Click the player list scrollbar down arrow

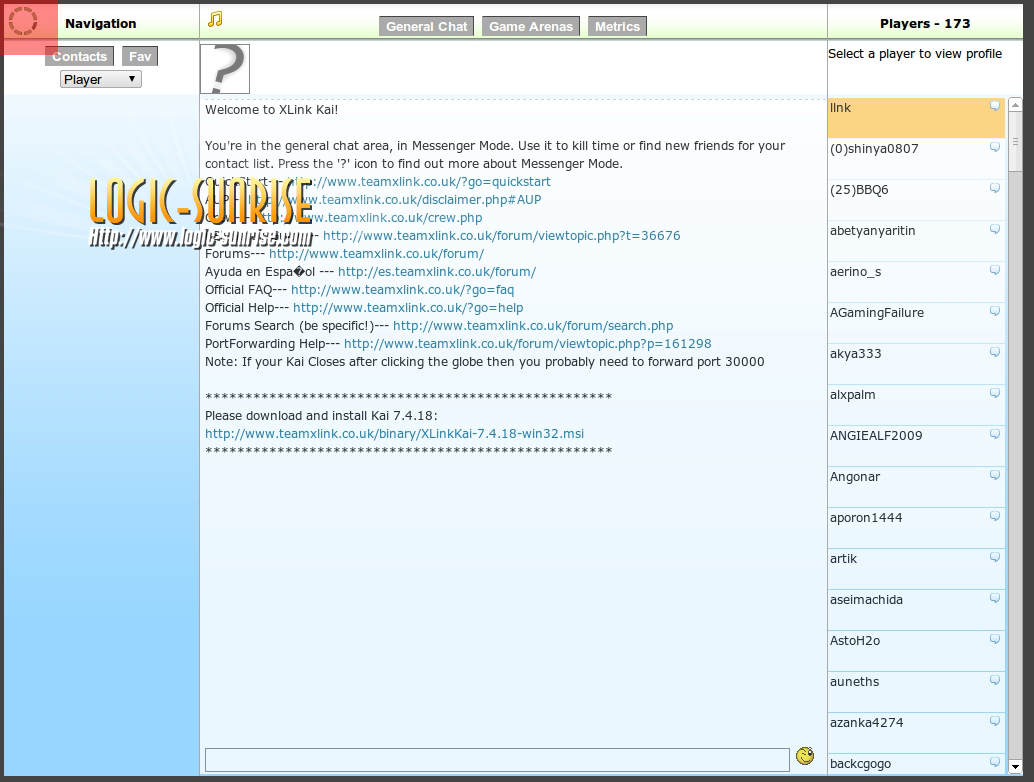click(x=1016, y=766)
